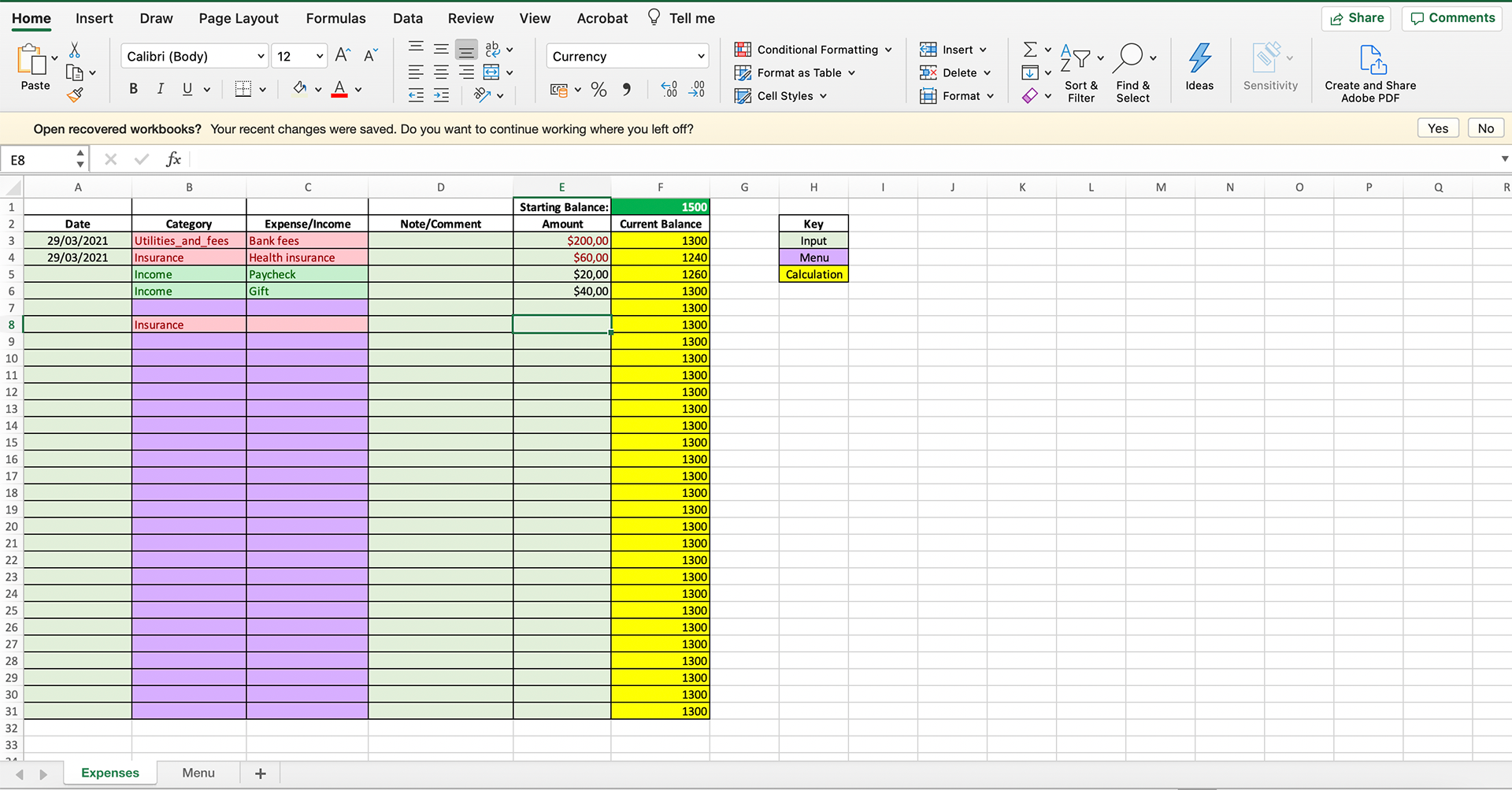Apply Comma Style

point(627,90)
